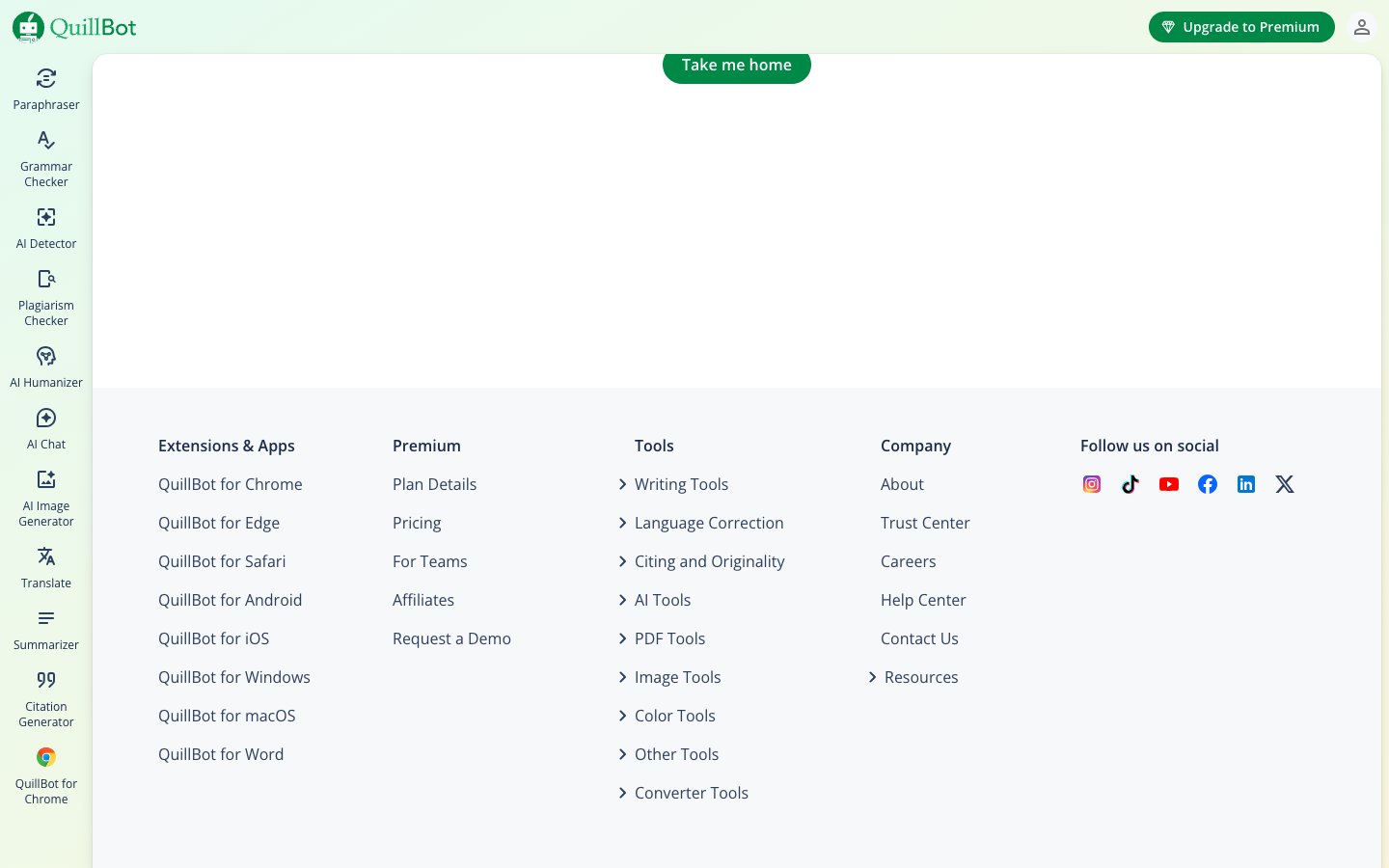
Task: Click the Take me home button
Action: (x=737, y=66)
